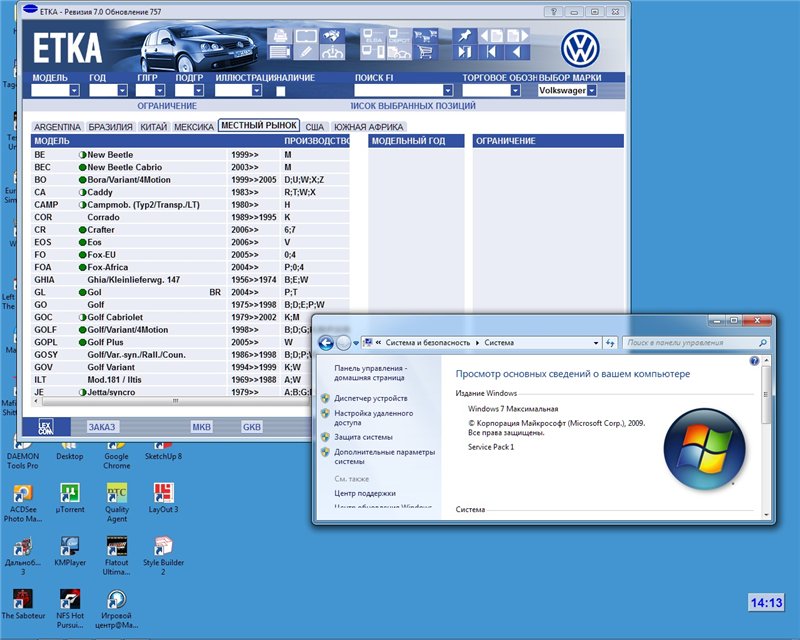Toggle the НАЛИЧИЕ checkbox
The image size is (800, 640).
(x=281, y=91)
